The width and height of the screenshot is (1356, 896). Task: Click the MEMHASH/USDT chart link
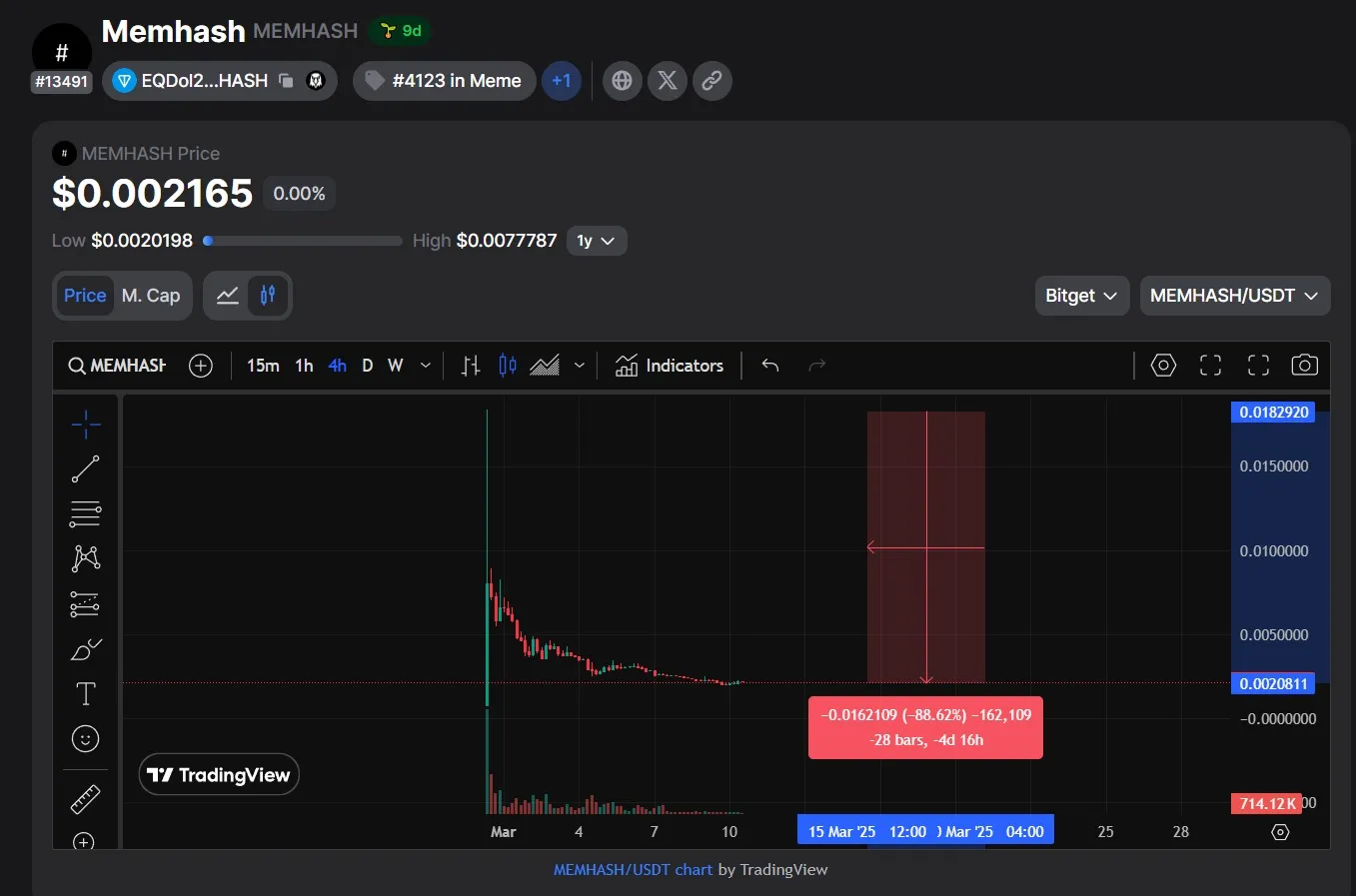(633, 870)
